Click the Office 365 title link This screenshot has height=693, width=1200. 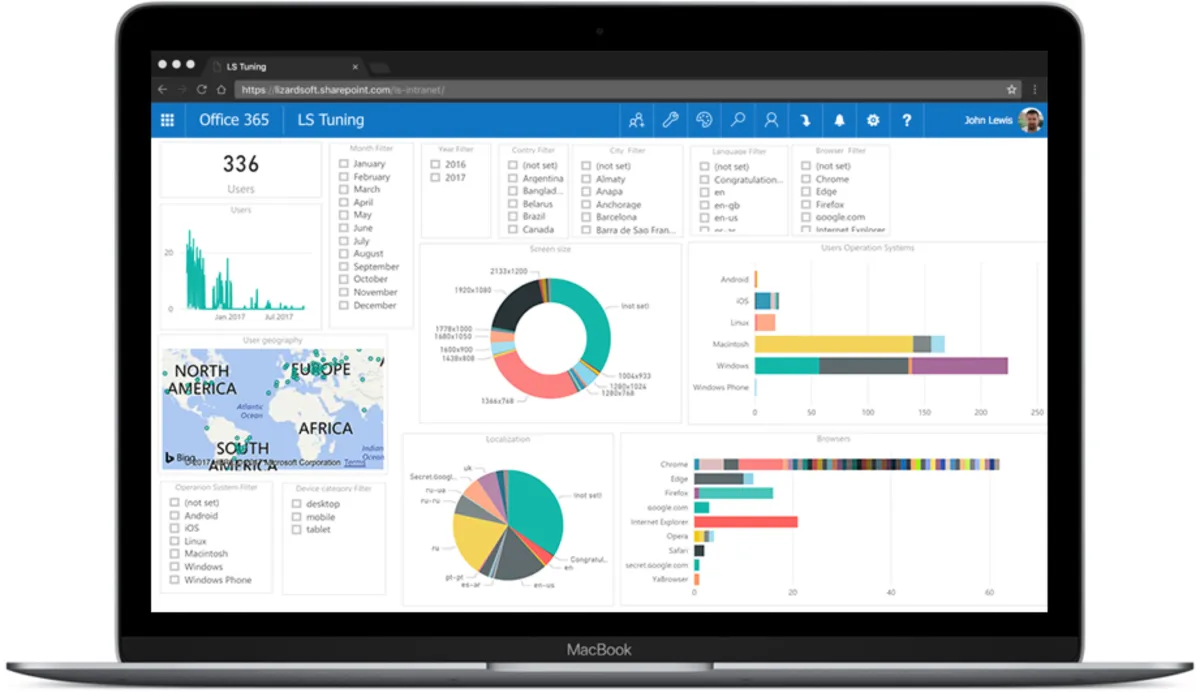pos(234,120)
